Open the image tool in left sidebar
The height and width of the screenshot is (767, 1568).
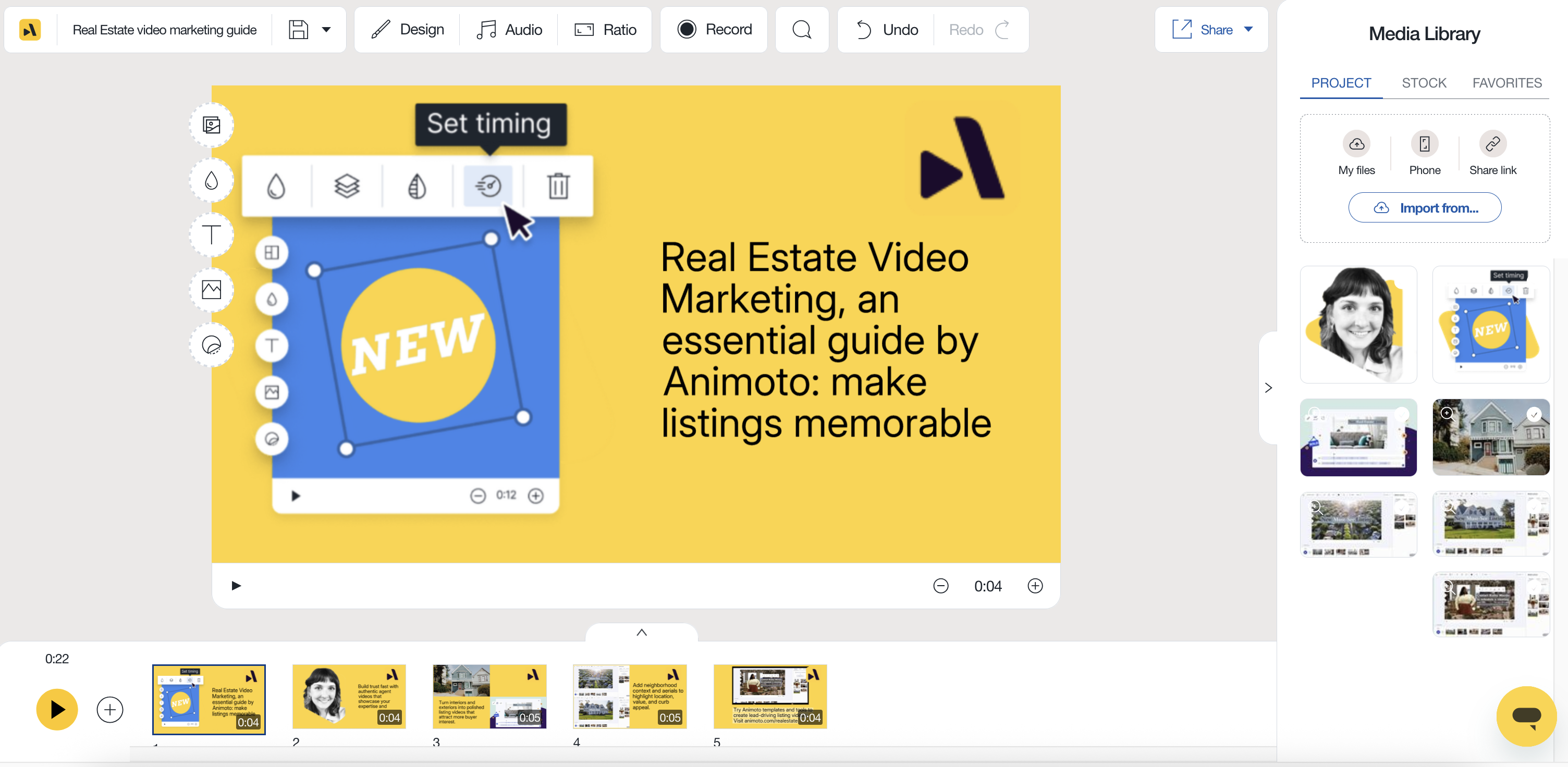click(211, 290)
